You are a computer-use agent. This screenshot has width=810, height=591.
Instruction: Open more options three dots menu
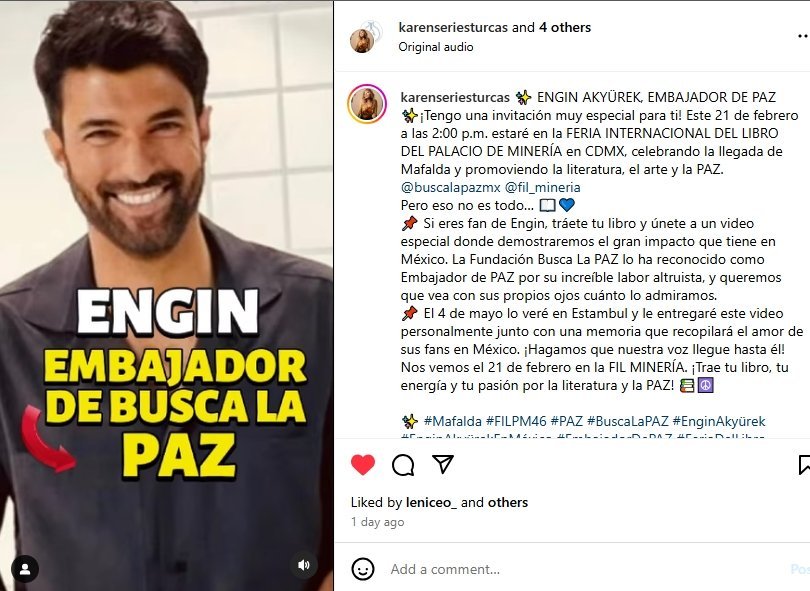(x=803, y=36)
